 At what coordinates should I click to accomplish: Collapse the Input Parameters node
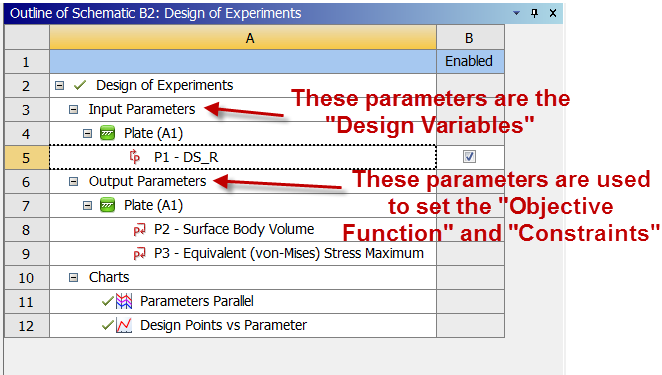tap(73, 110)
